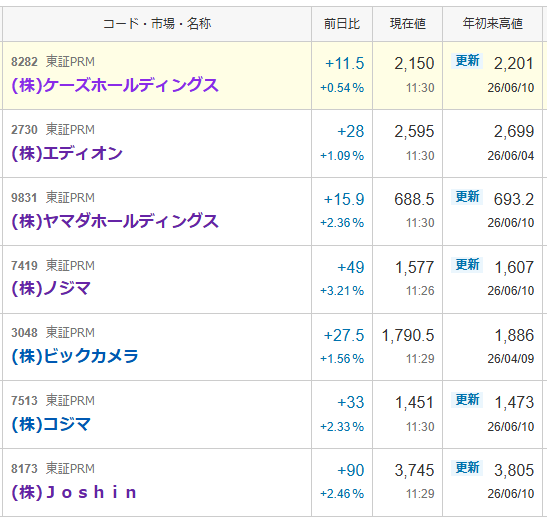
Task: Click year-high value 2,201
Action: pos(514,64)
